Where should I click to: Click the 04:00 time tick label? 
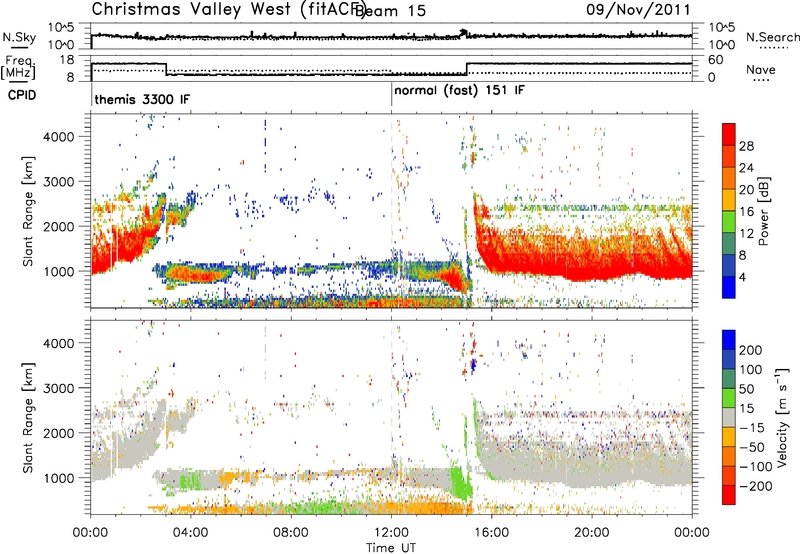tap(190, 533)
